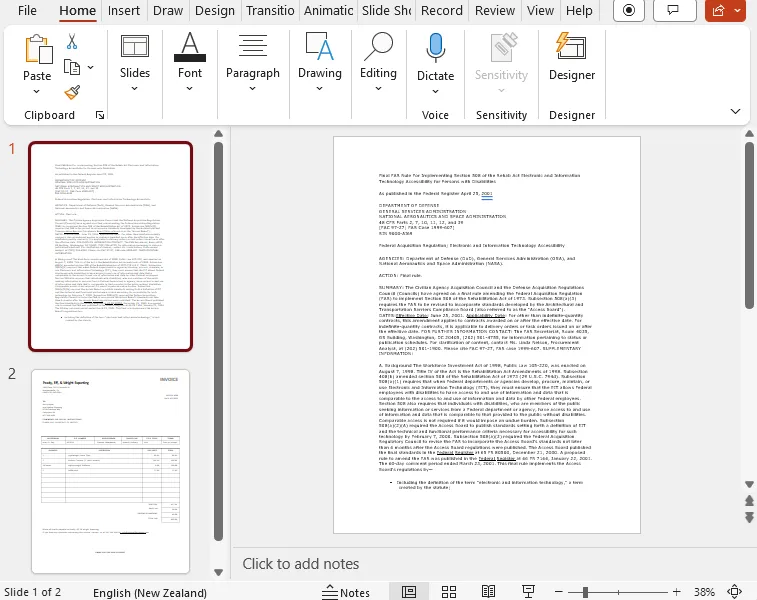Open Designer ideas icon
The height and width of the screenshot is (600, 757).
coord(572,46)
